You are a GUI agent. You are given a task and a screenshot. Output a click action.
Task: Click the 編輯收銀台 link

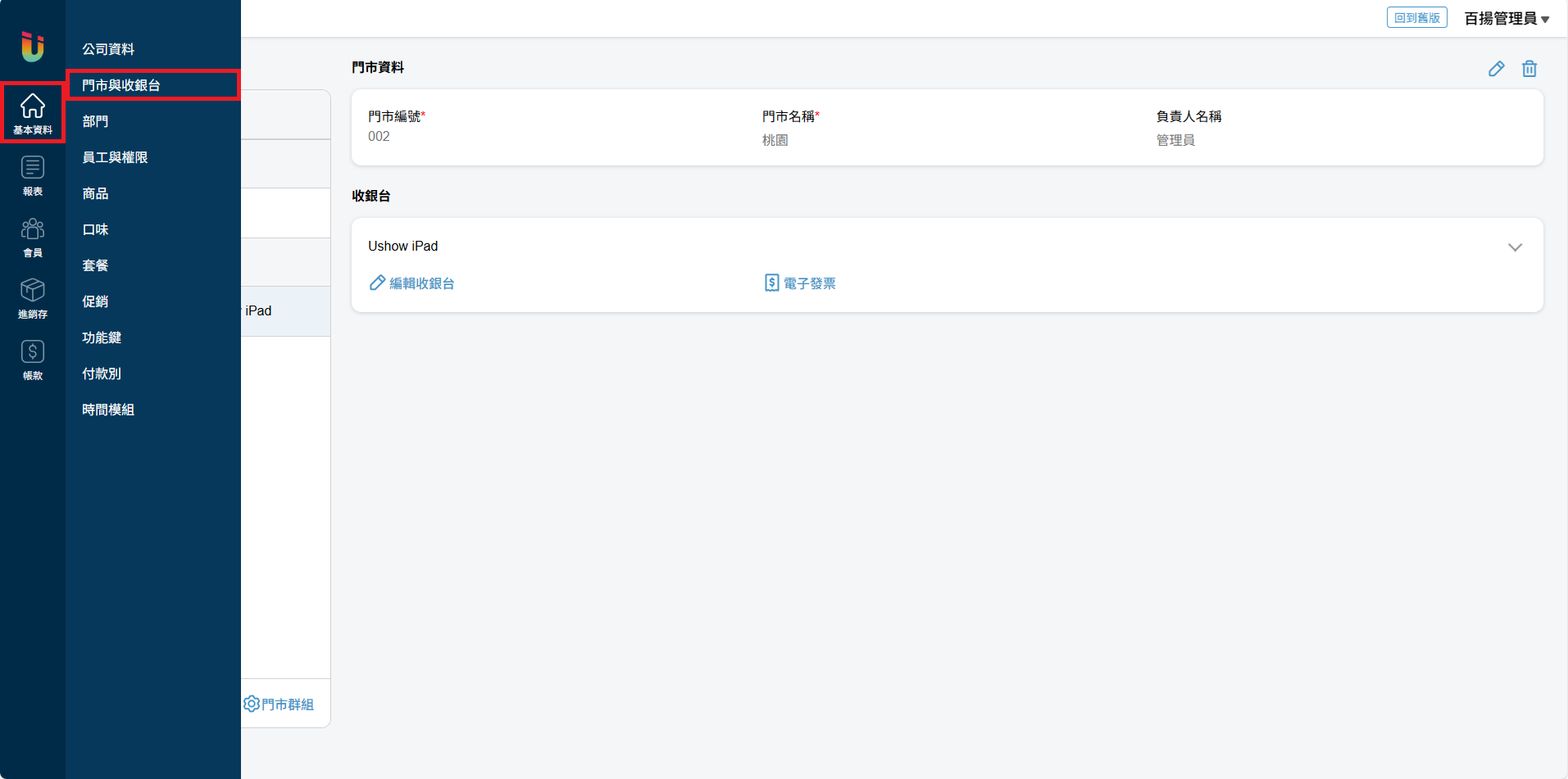pyautogui.click(x=412, y=283)
